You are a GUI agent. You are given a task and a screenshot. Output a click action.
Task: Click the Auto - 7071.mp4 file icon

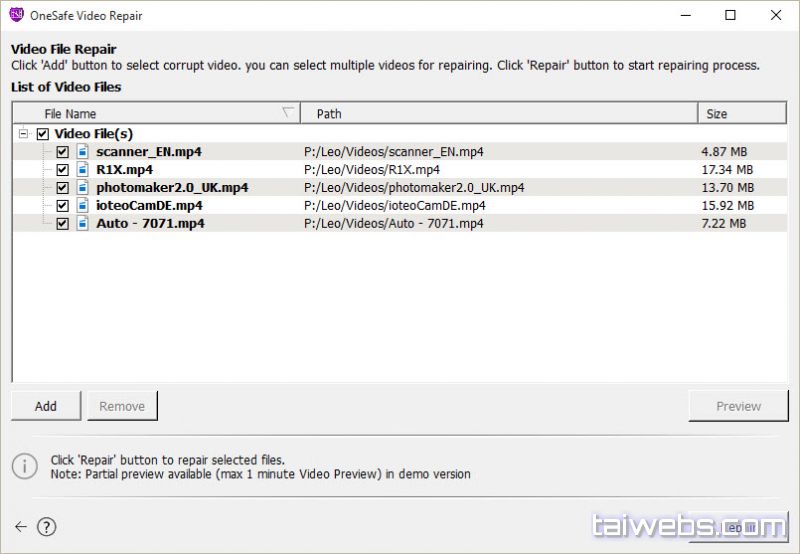(83, 224)
